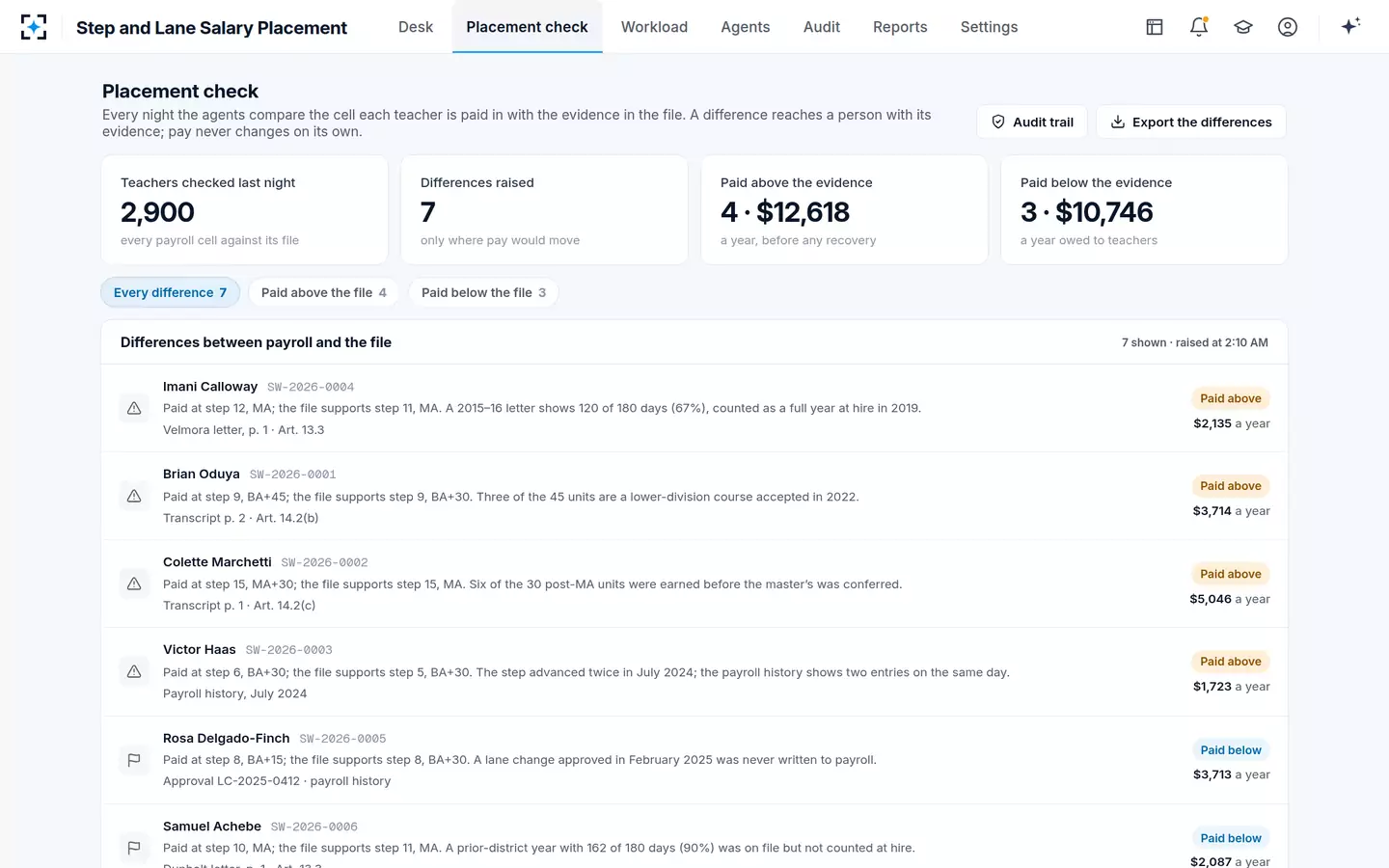Open the Audit trail

pos(1032,122)
